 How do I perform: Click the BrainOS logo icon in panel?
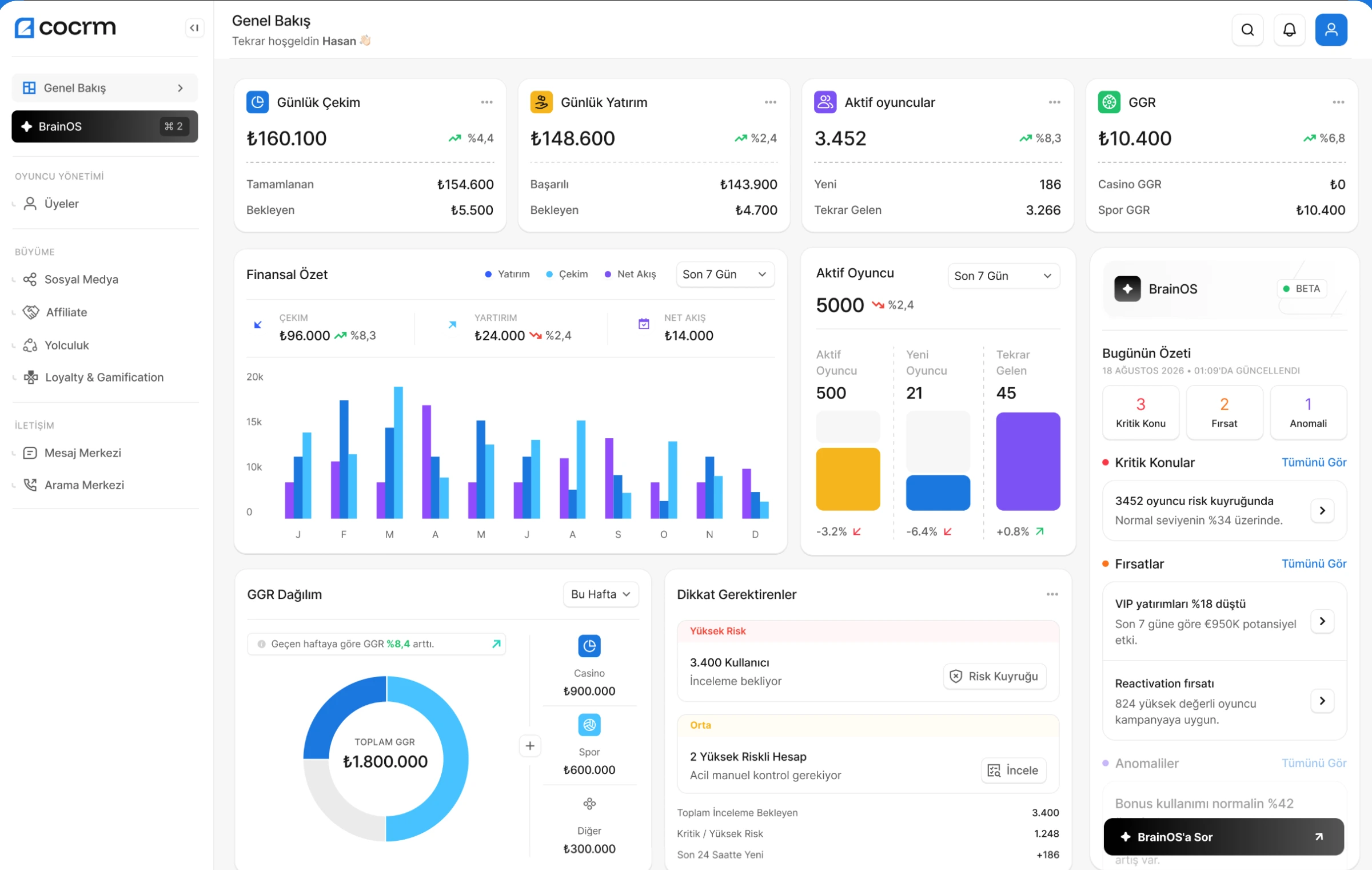pos(1127,289)
